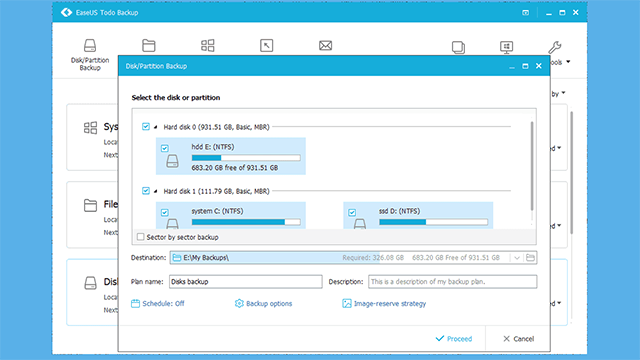The height and width of the screenshot is (360, 640).
Task: Click the disk backup card icon in main window
Action: 90,282
